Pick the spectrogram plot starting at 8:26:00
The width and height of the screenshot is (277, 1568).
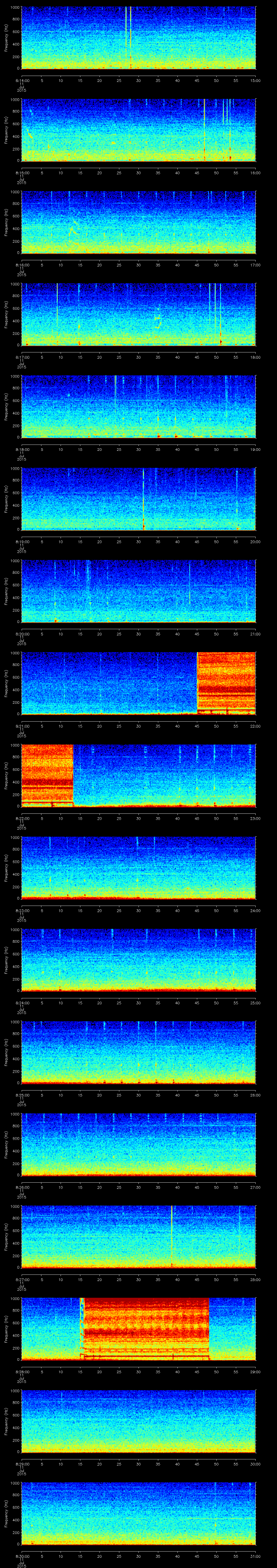click(139, 1144)
